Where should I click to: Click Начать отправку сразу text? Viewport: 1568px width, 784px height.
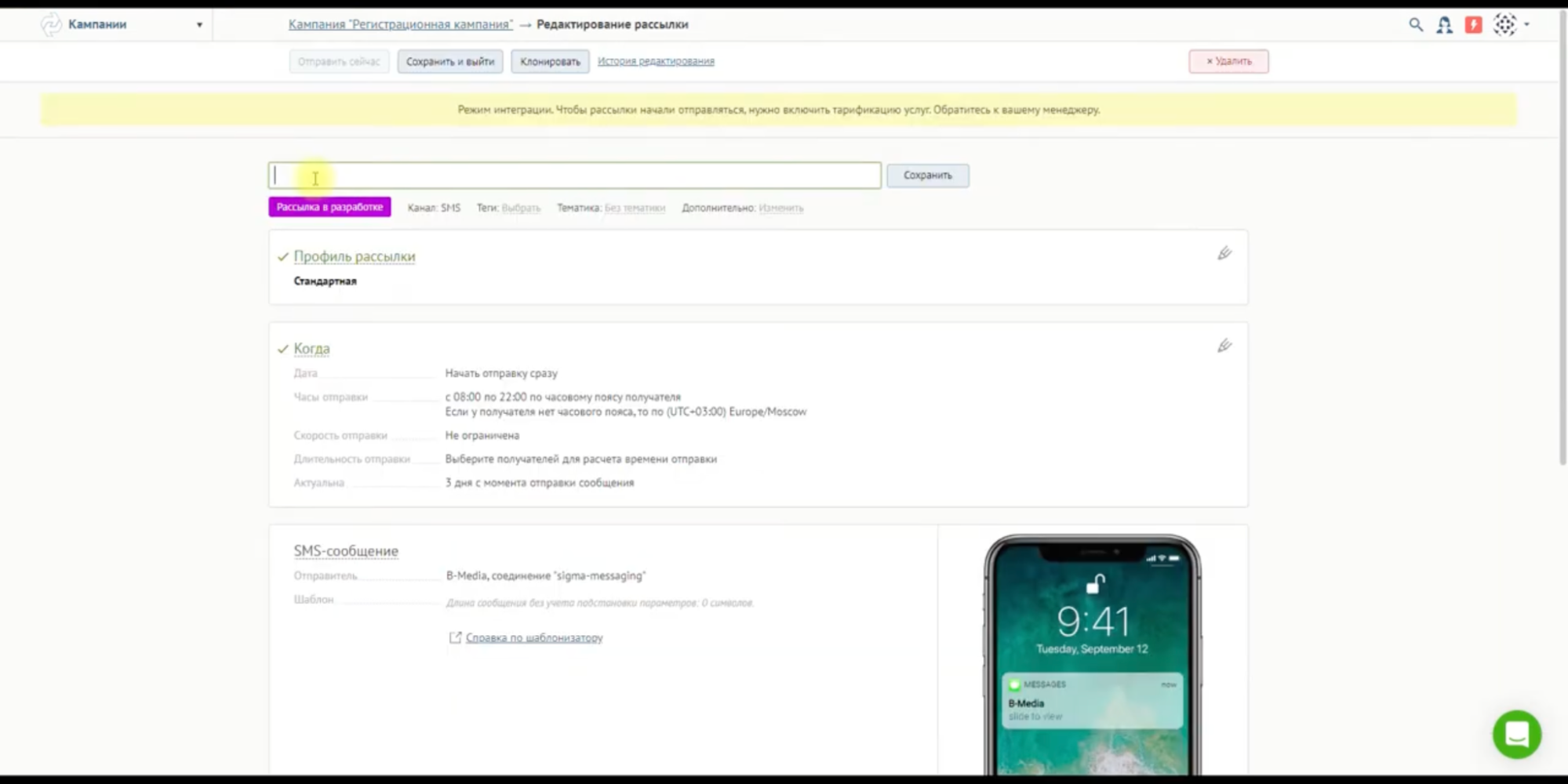[501, 373]
